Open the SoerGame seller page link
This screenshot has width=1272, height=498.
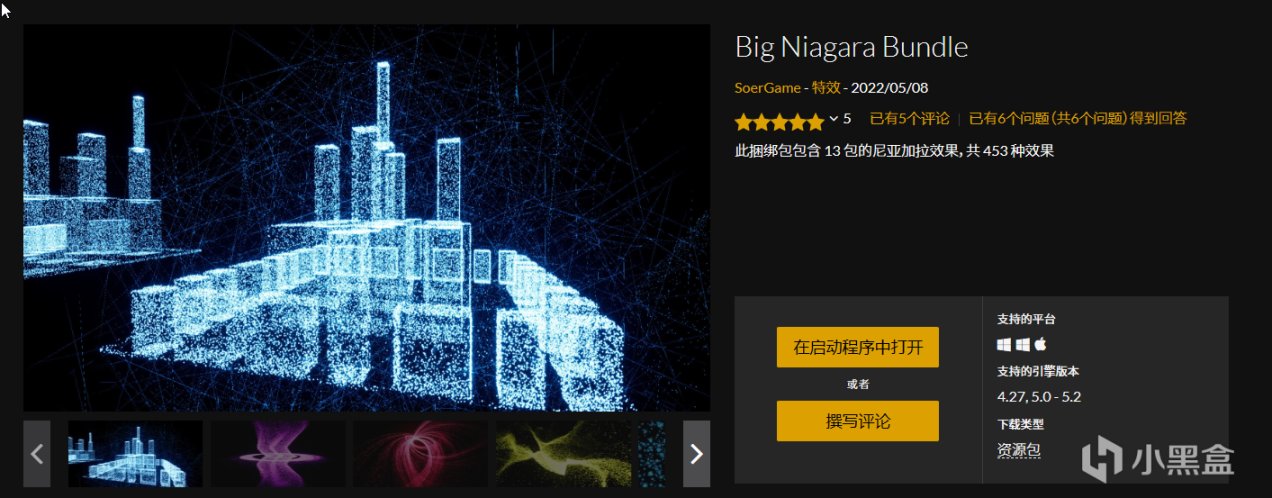coord(768,88)
